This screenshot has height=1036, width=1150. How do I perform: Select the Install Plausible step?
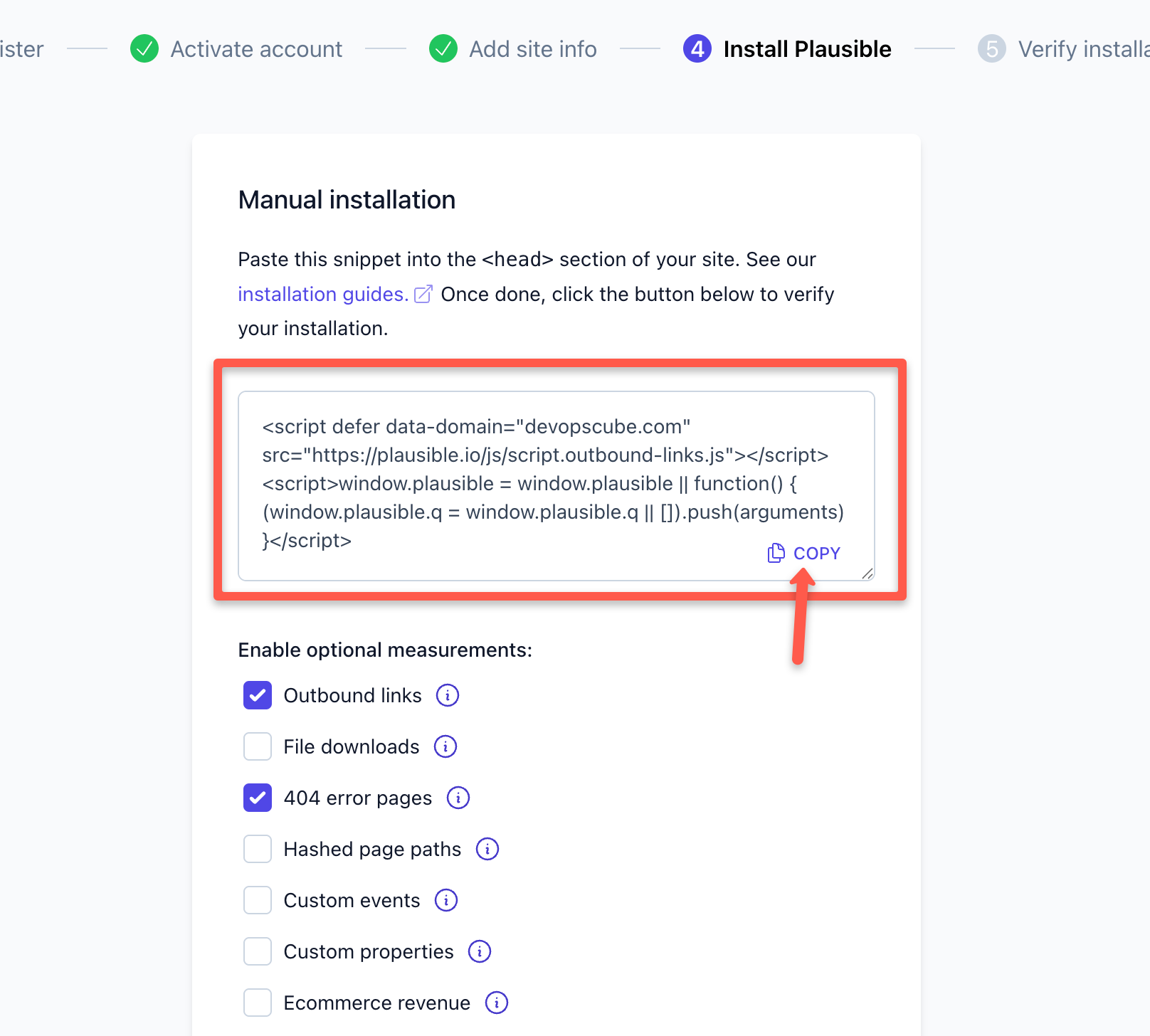[806, 48]
